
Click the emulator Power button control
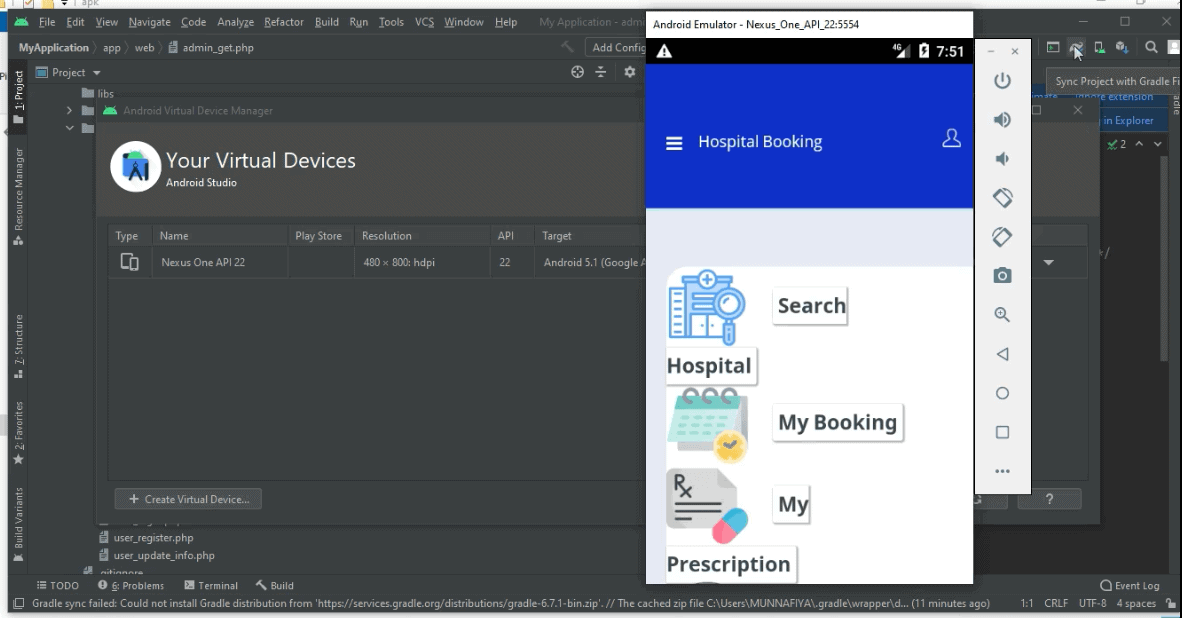click(1002, 80)
